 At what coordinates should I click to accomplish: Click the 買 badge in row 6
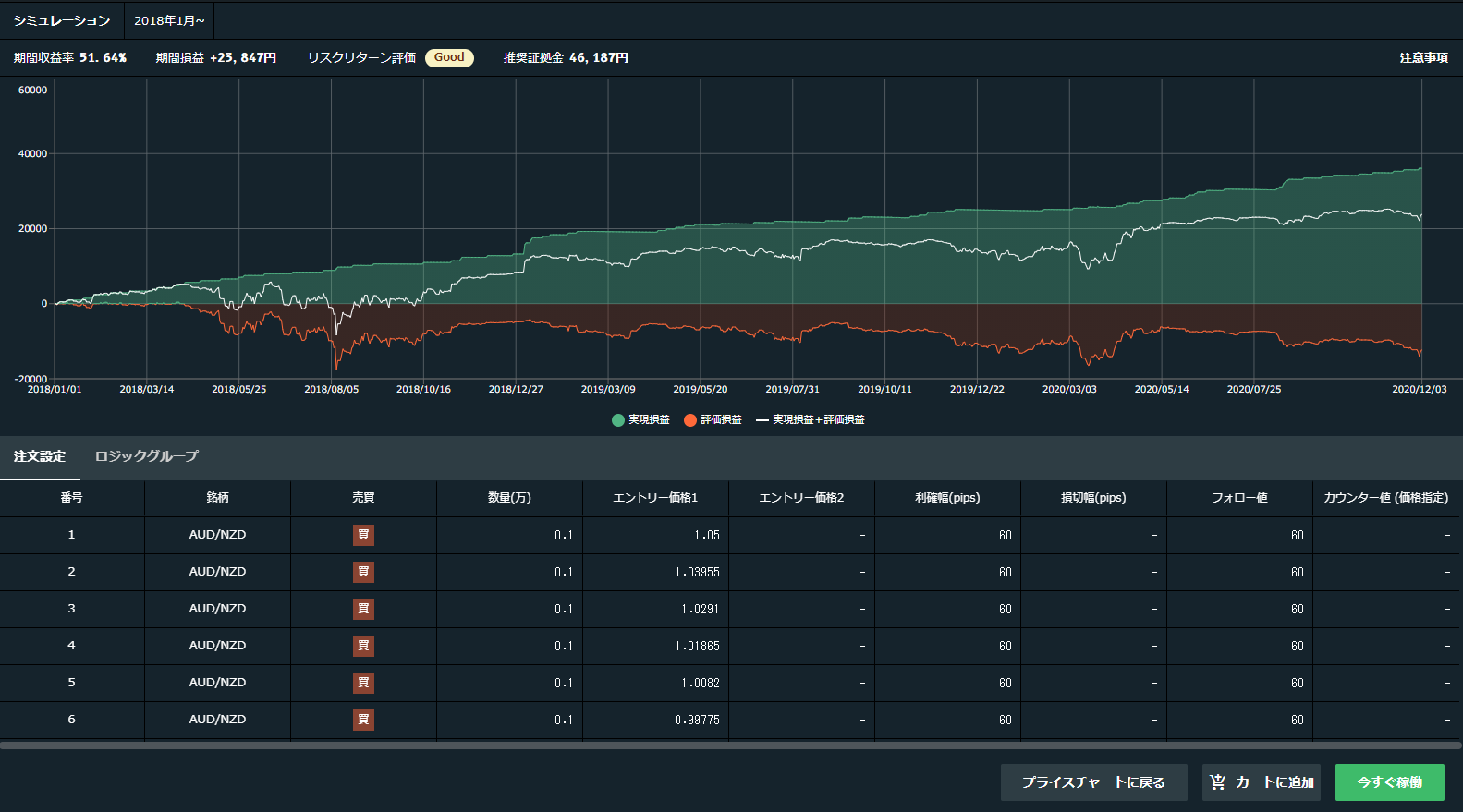point(363,720)
